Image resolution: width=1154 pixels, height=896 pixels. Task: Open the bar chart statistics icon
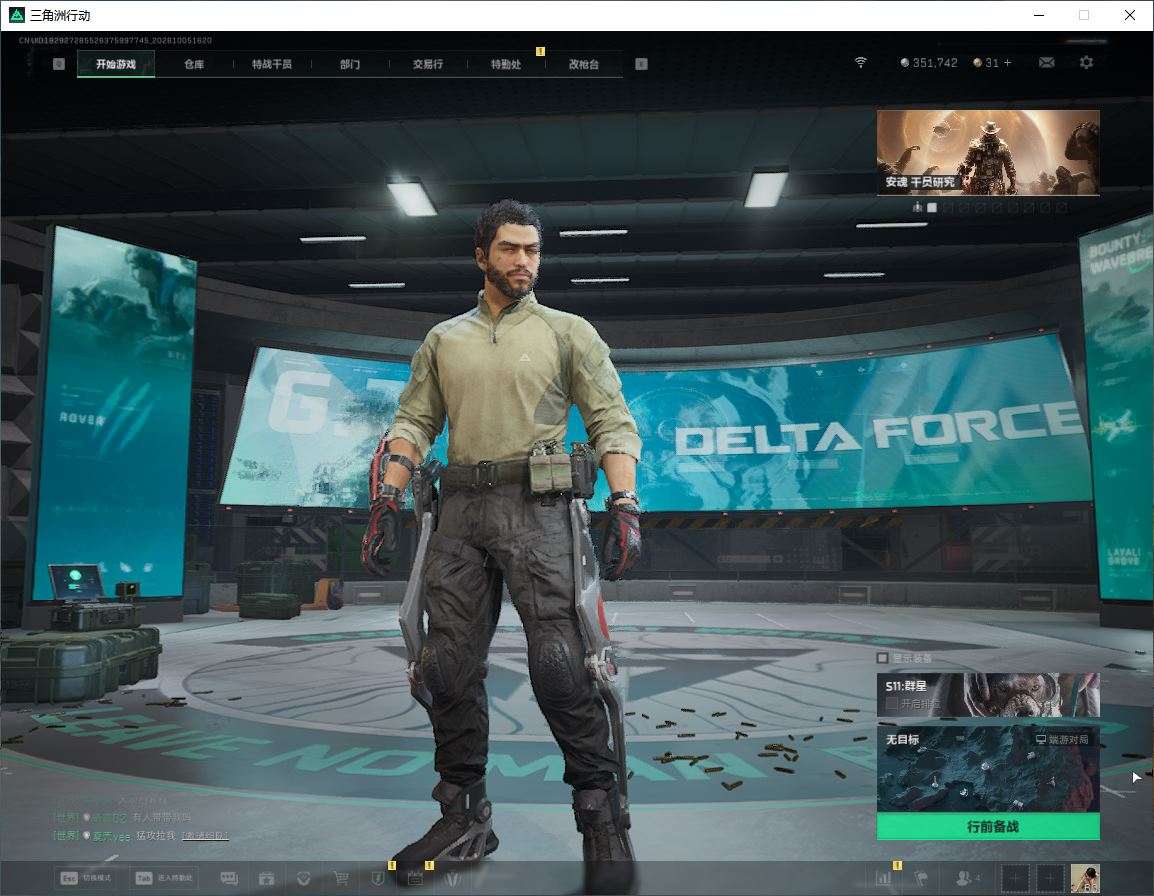click(x=883, y=878)
